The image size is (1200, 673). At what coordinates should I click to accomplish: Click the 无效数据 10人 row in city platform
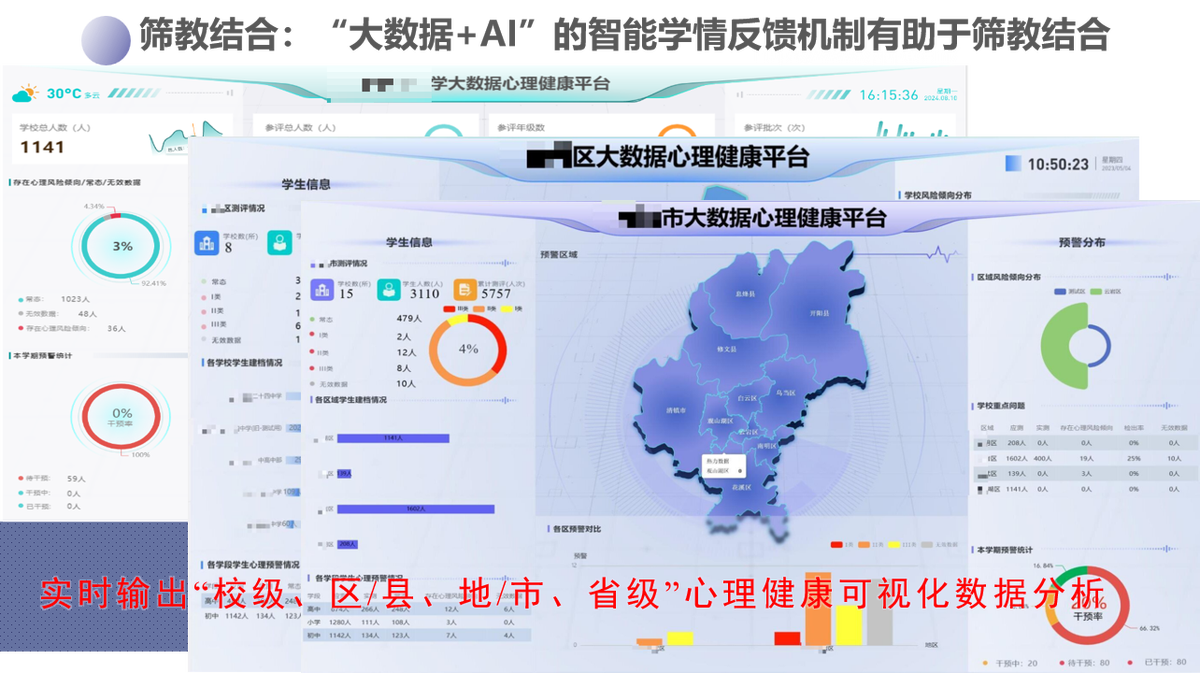tap(363, 384)
